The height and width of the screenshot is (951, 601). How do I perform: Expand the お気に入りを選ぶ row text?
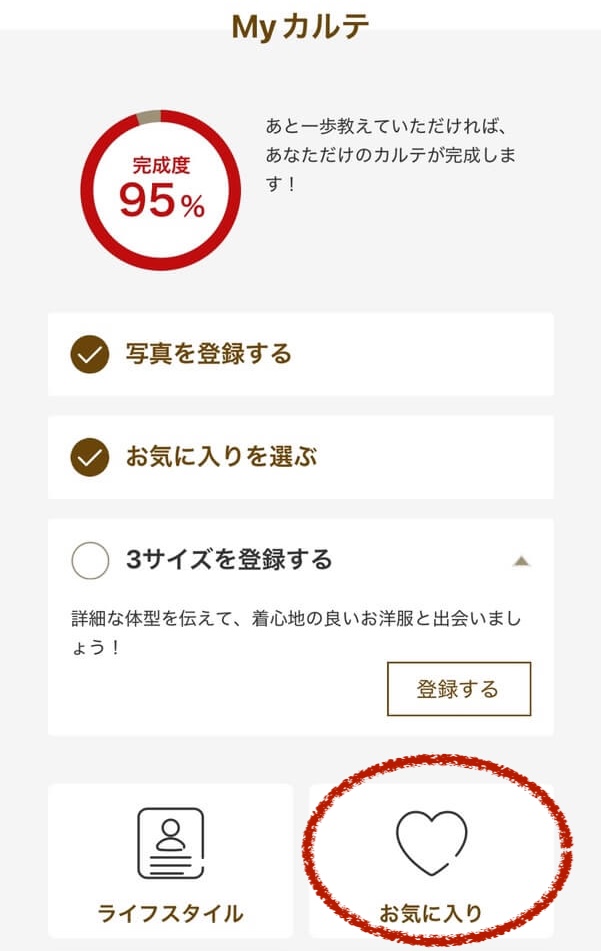point(220,458)
